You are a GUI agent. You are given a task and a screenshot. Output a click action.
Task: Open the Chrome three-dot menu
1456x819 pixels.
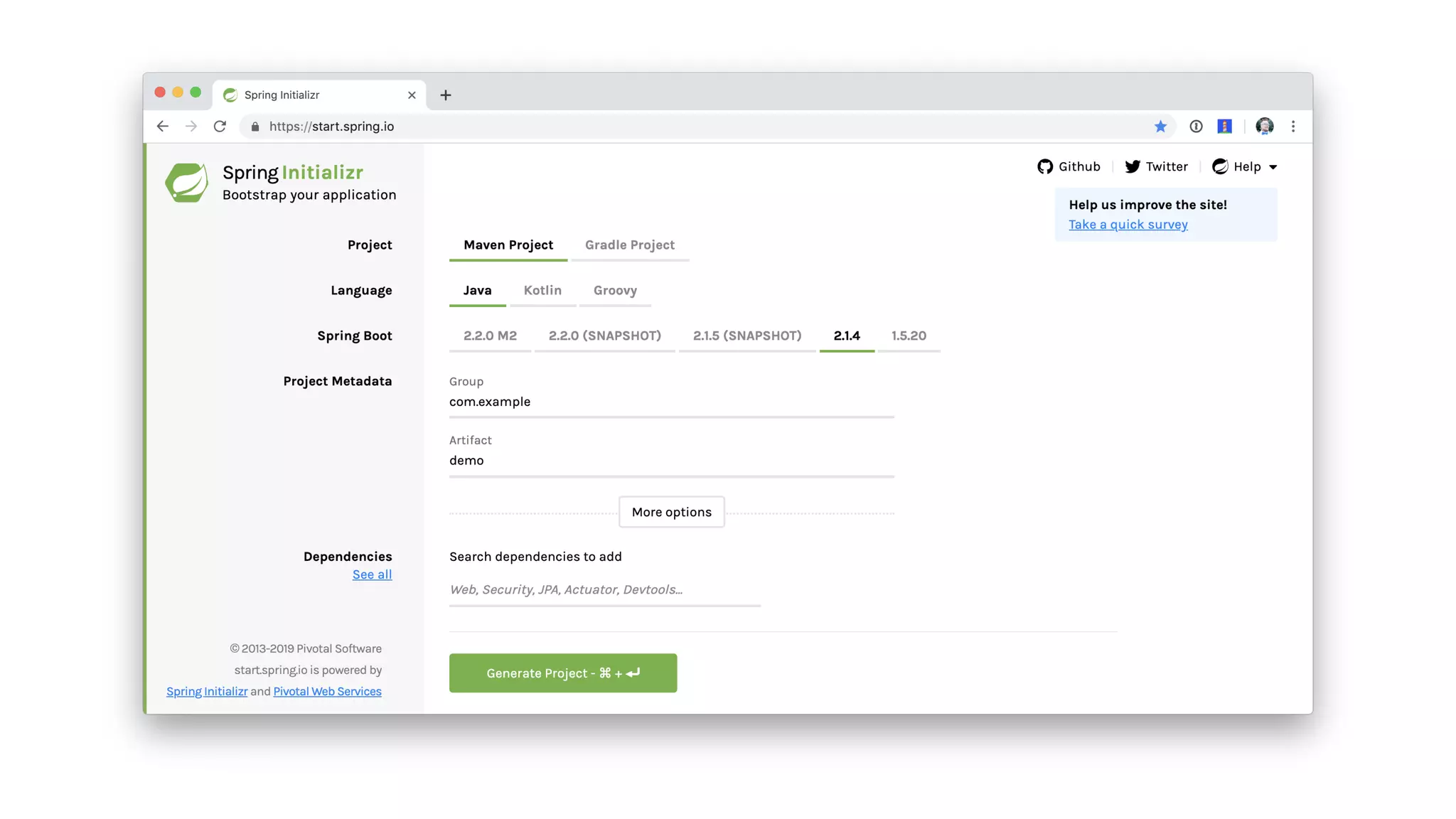1293,127
